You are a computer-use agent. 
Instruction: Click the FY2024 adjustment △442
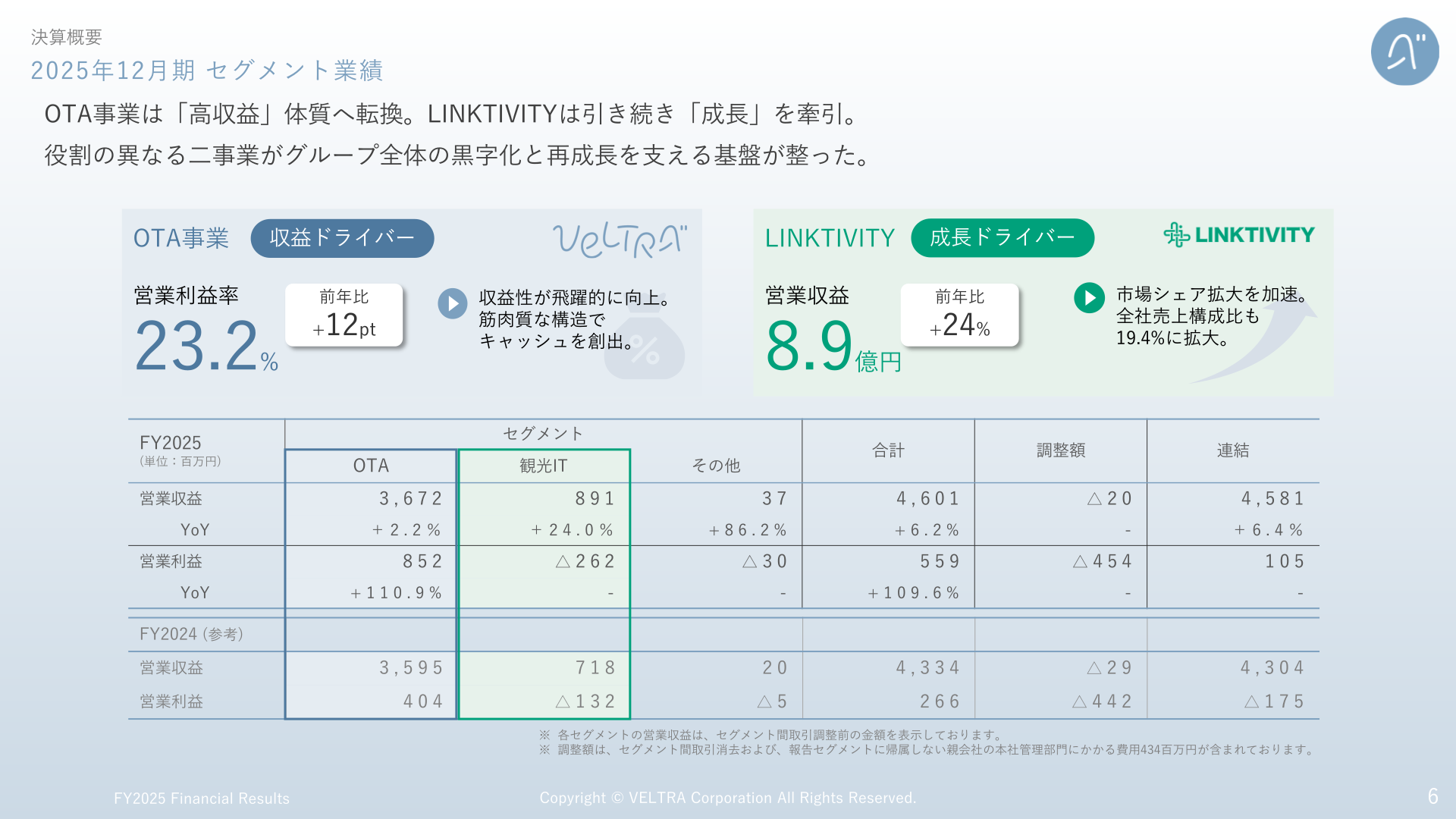(1103, 701)
